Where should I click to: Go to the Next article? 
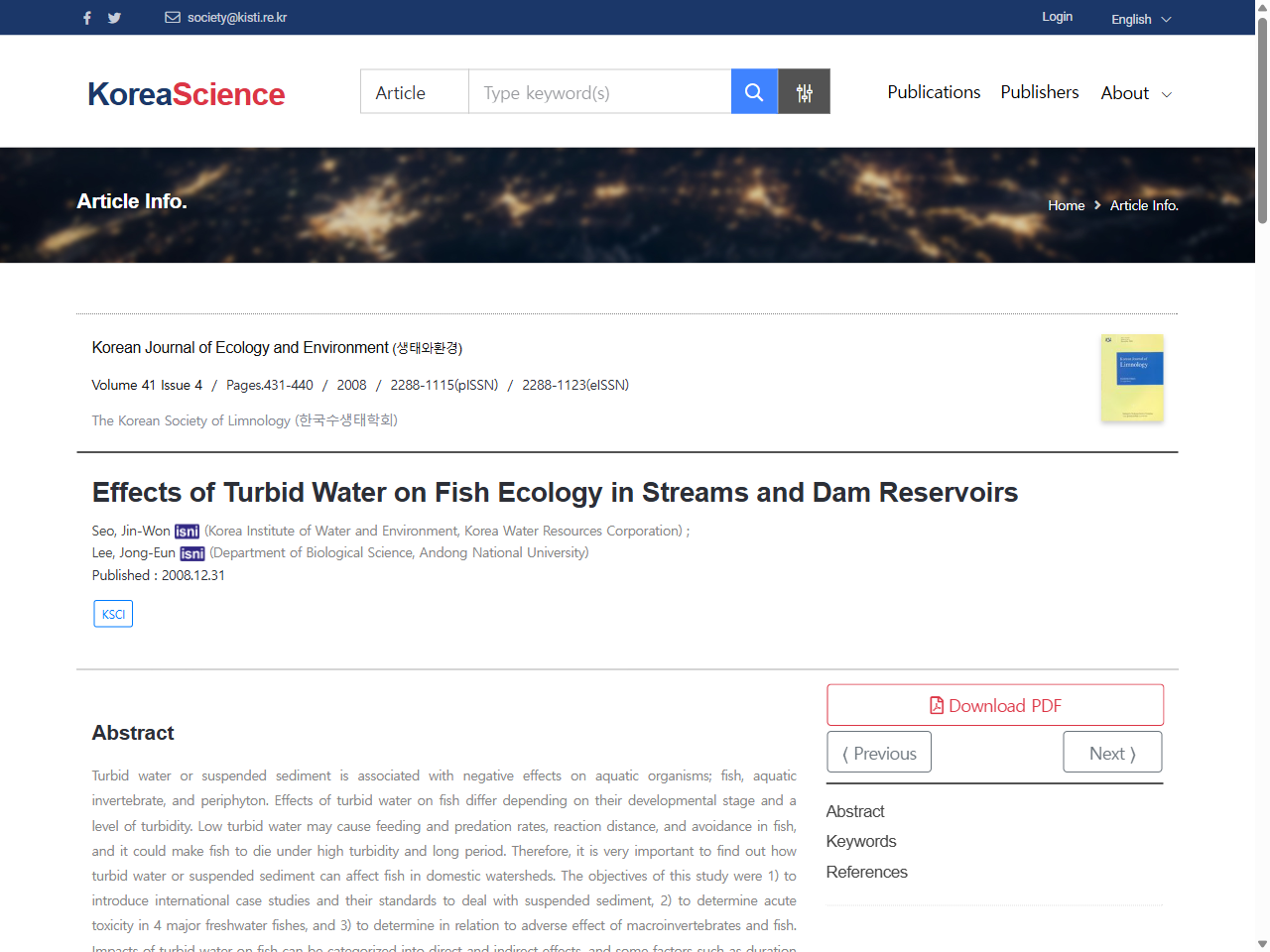click(x=1111, y=752)
